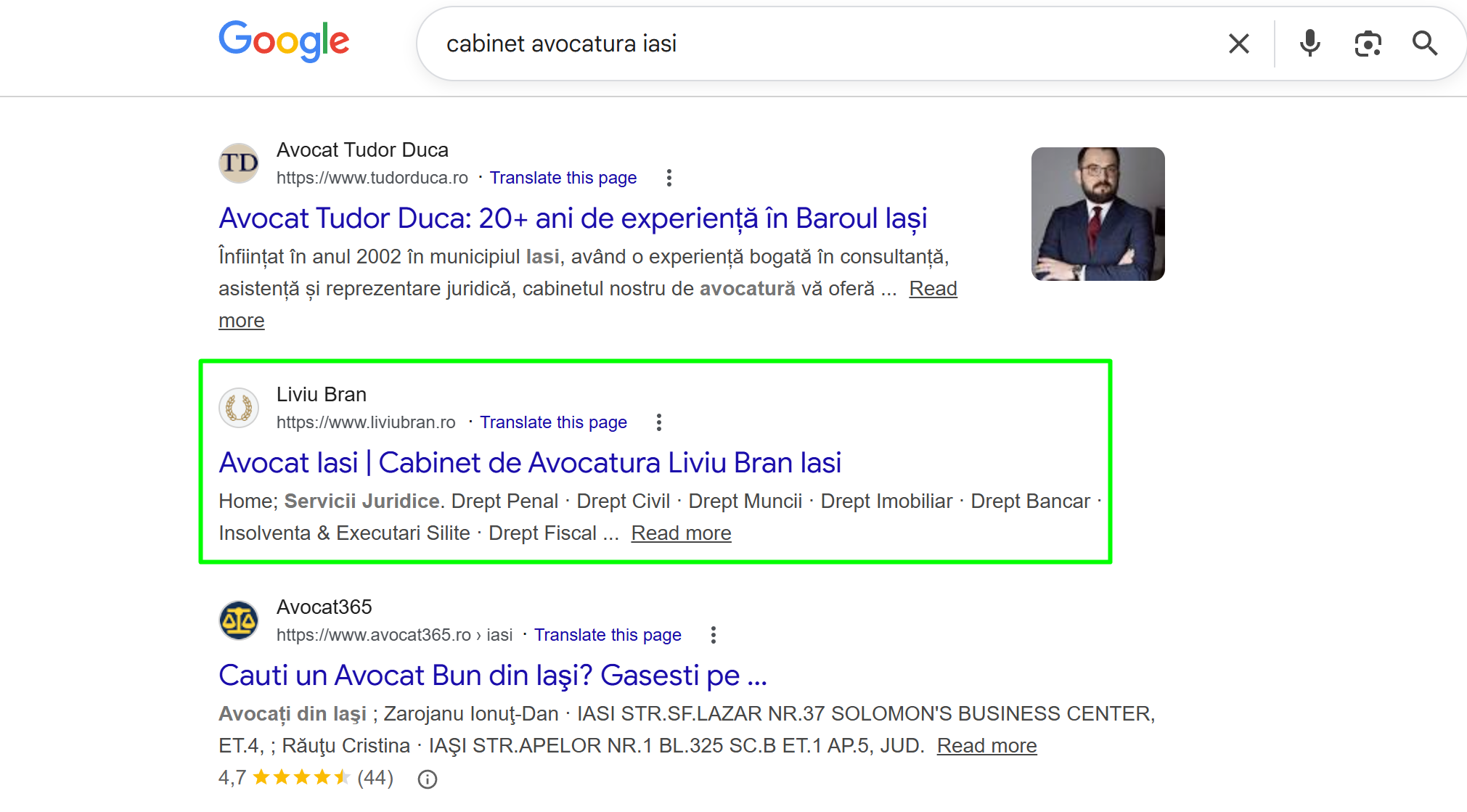This screenshot has height=812, width=1467.
Task: Click Read more in Liviu Bran snippet
Action: [x=681, y=533]
